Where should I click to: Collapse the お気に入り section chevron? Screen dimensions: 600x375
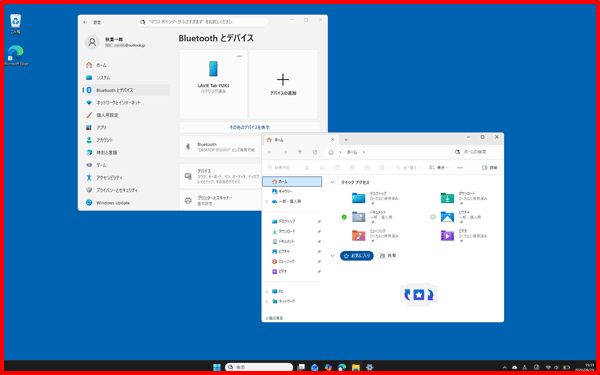(x=333, y=256)
